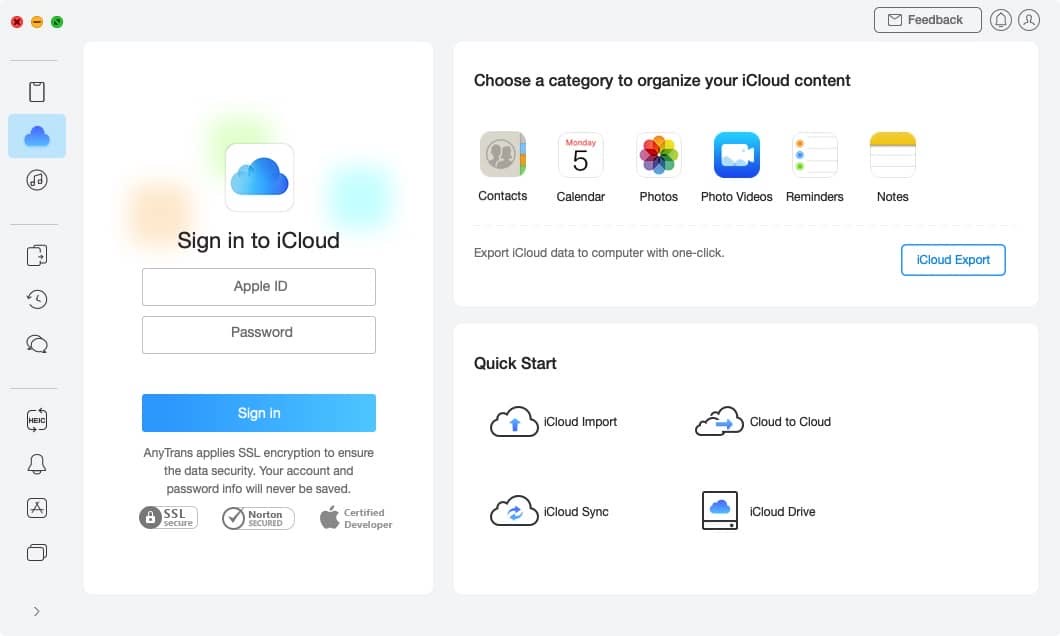Expand the sidebar with chevron arrow

click(x=37, y=611)
